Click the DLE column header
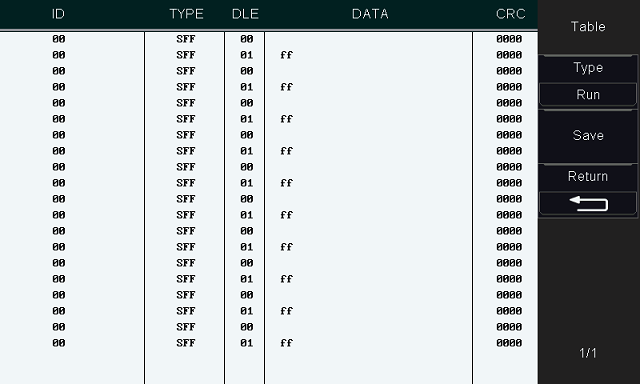 (x=245, y=14)
